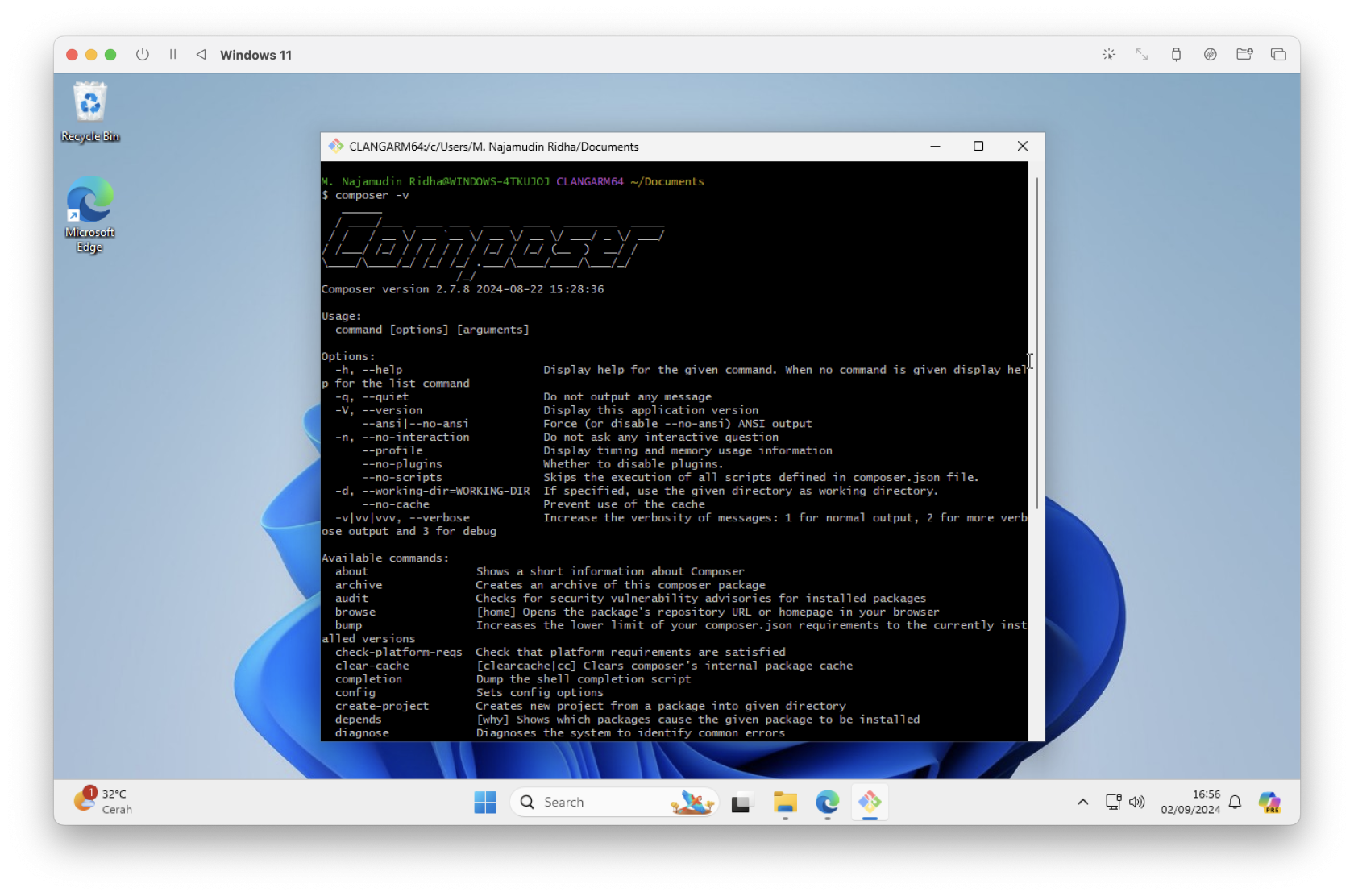This screenshot has height=896, width=1354.
Task: Click the Git Bash window title icon
Action: [x=336, y=146]
